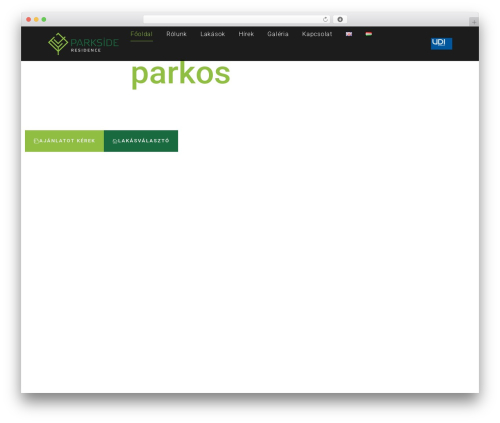Open the Galéria navigation link
Viewport: 500px width, 423px height.
(x=278, y=34)
